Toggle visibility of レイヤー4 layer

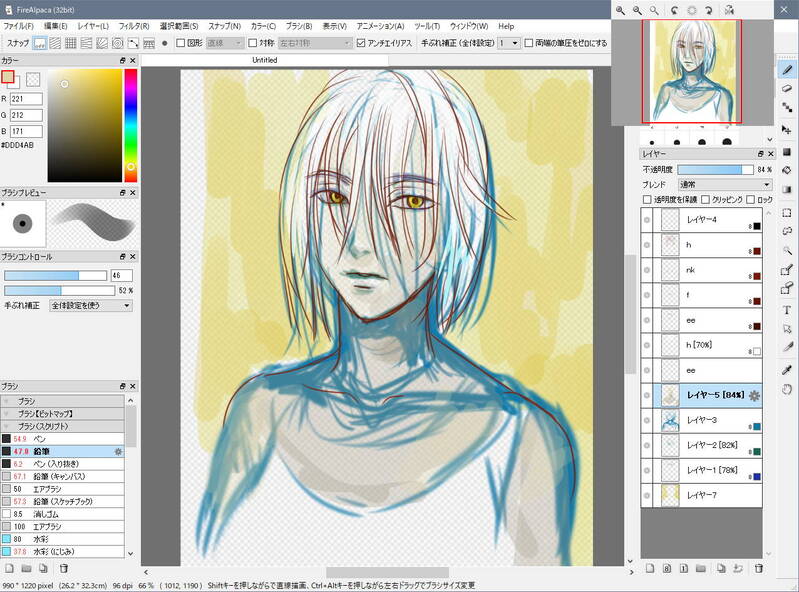tap(647, 220)
